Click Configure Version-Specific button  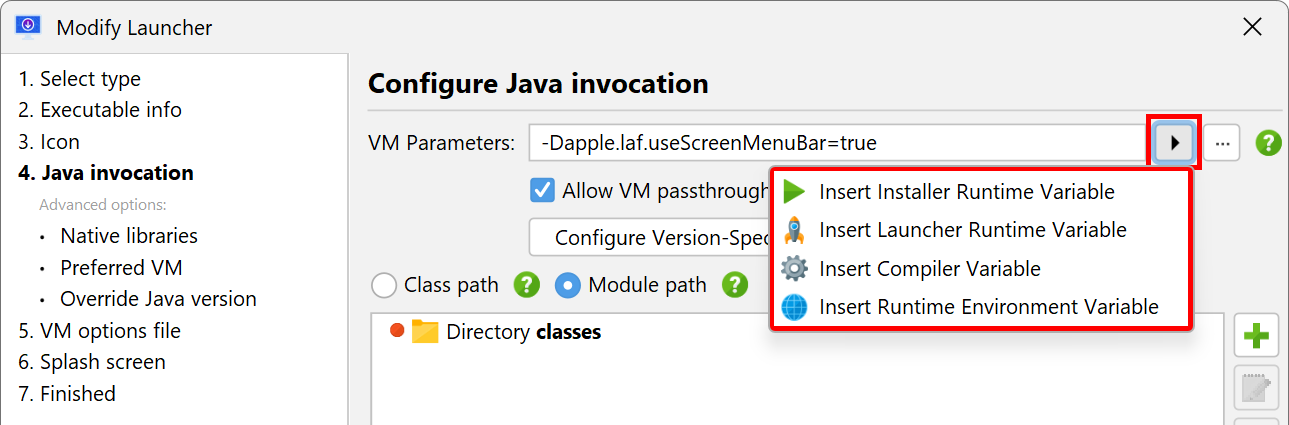[649, 238]
